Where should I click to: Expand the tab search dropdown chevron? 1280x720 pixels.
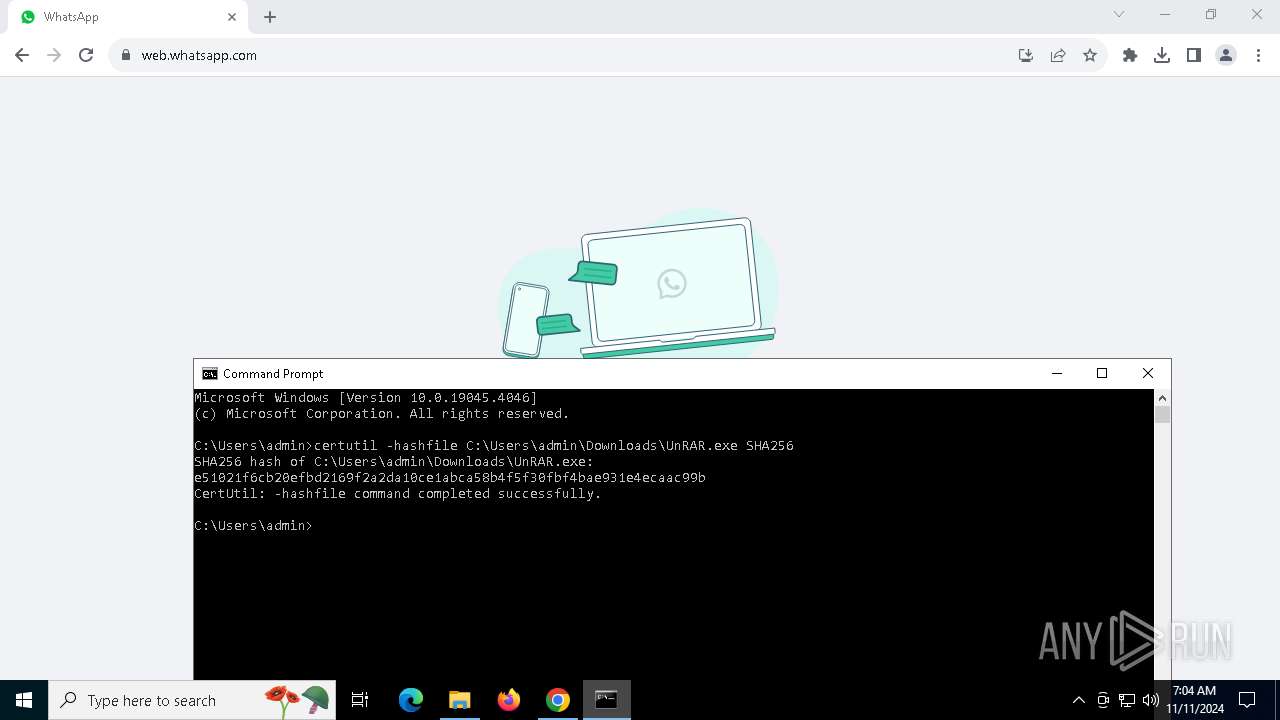point(1119,14)
